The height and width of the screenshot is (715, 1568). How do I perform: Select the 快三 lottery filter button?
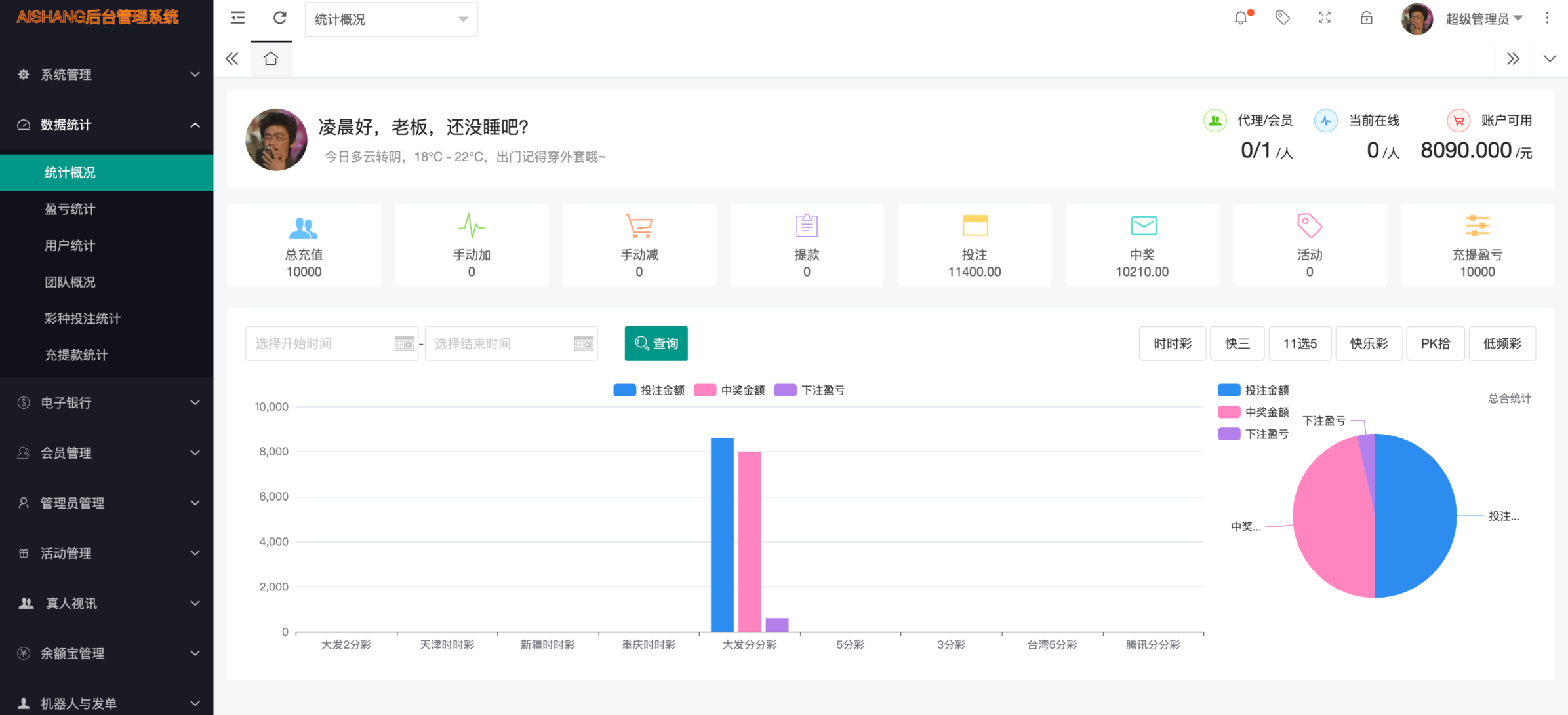1237,343
